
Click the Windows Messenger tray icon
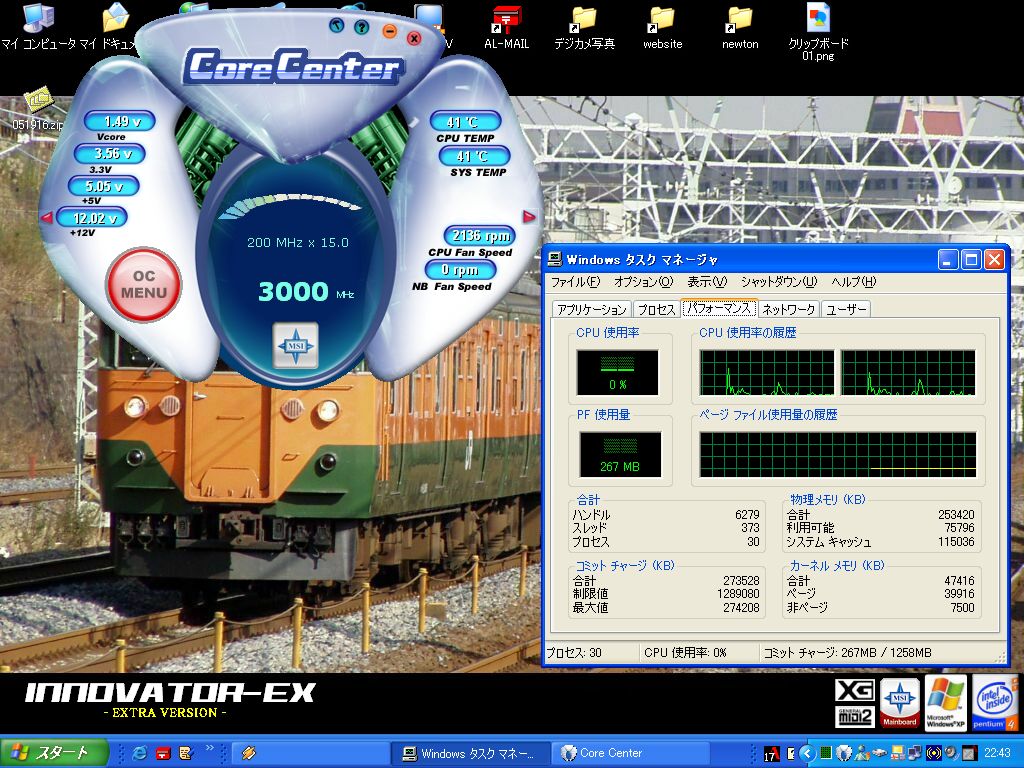click(862, 754)
